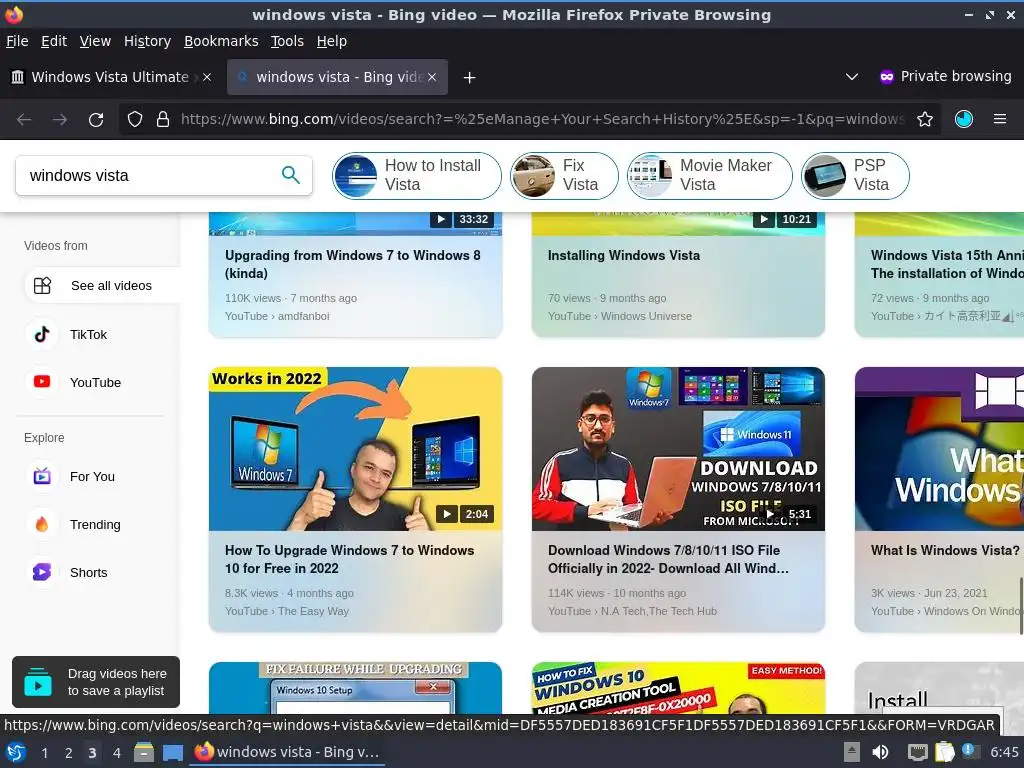This screenshot has width=1024, height=768.
Task: Open the Download Windows 7/8/10/11 ISO thumbnail
Action: [678, 449]
